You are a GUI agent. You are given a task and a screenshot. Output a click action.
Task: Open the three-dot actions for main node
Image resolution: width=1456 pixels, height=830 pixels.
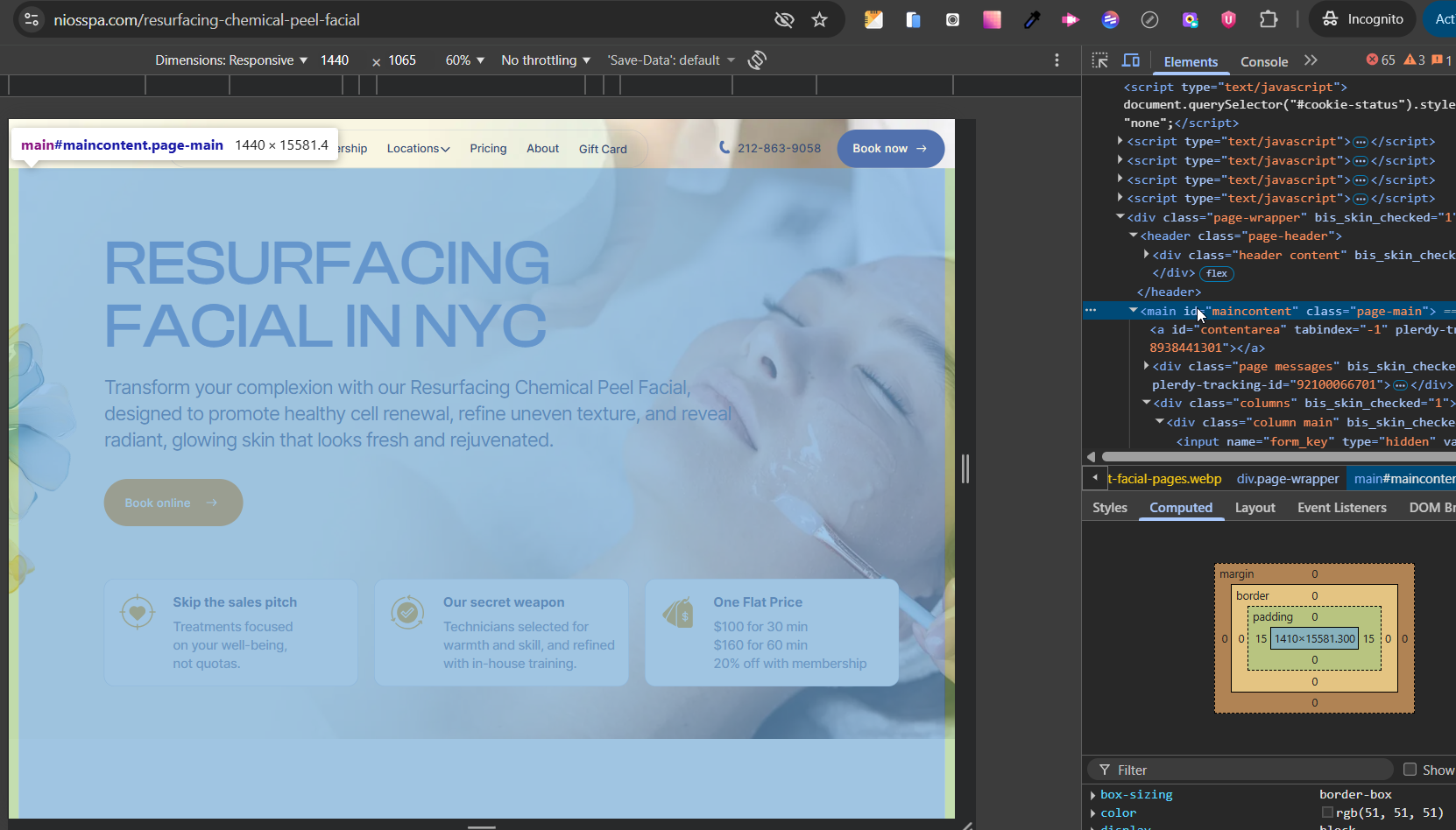pos(1091,310)
